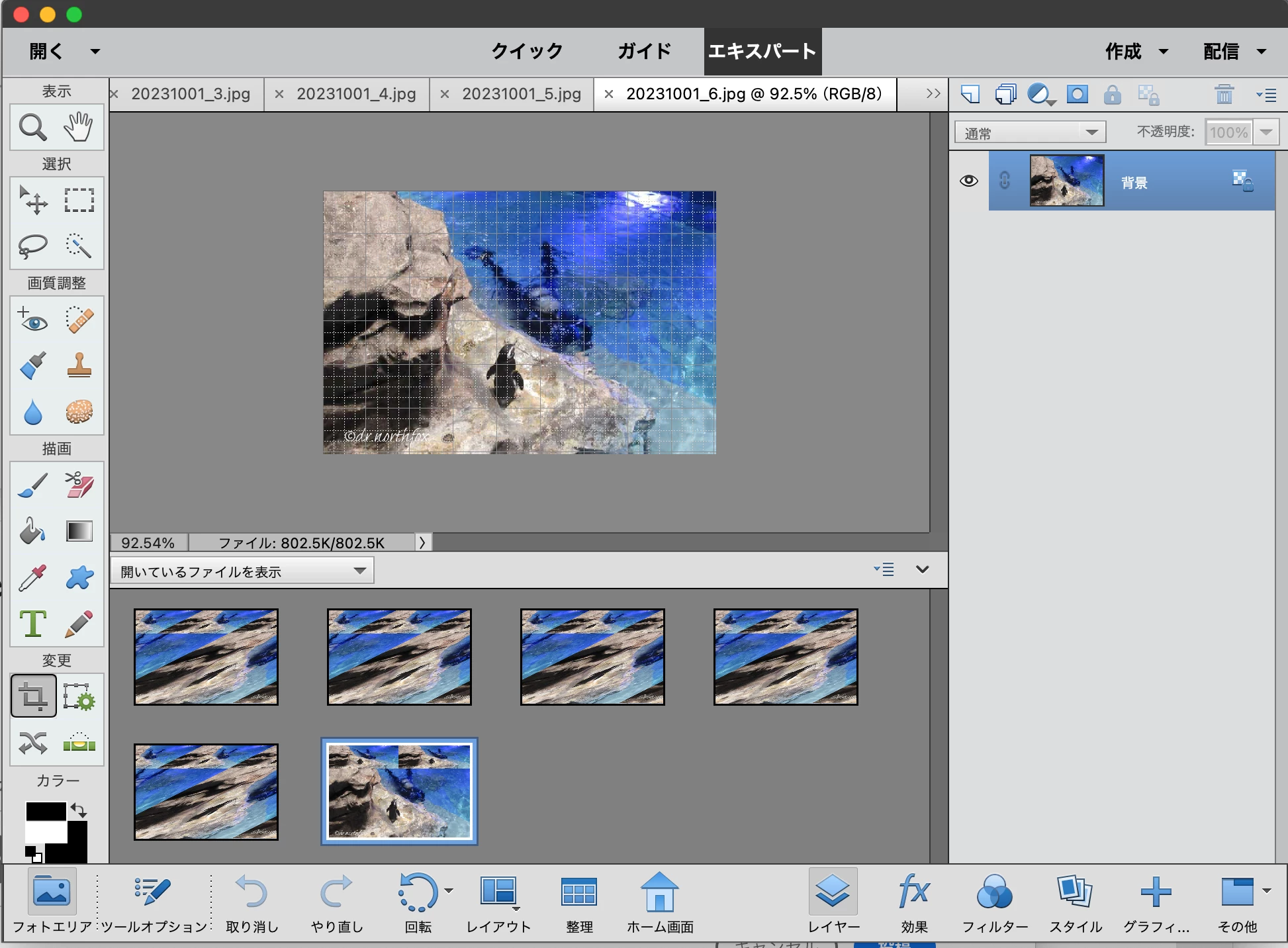1288x948 pixels.
Task: Open the blend mode 通常 dropdown
Action: (1030, 132)
